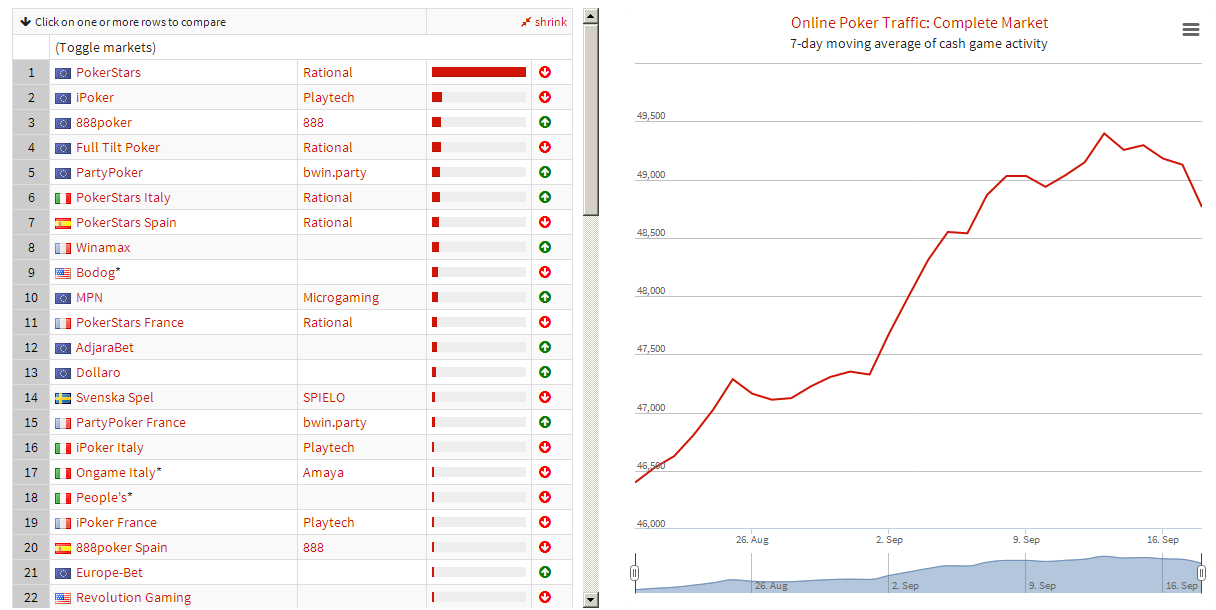The width and height of the screenshot is (1216, 610).
Task: Open the Revolution Gaming link
Action: 133,597
